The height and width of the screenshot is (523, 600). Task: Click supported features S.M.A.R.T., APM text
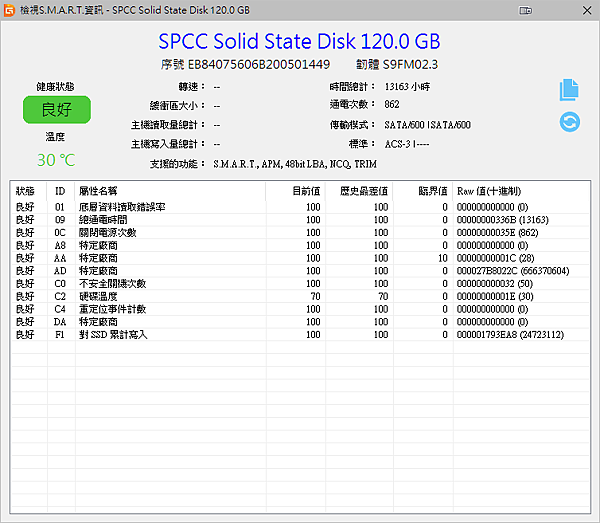coord(295,164)
